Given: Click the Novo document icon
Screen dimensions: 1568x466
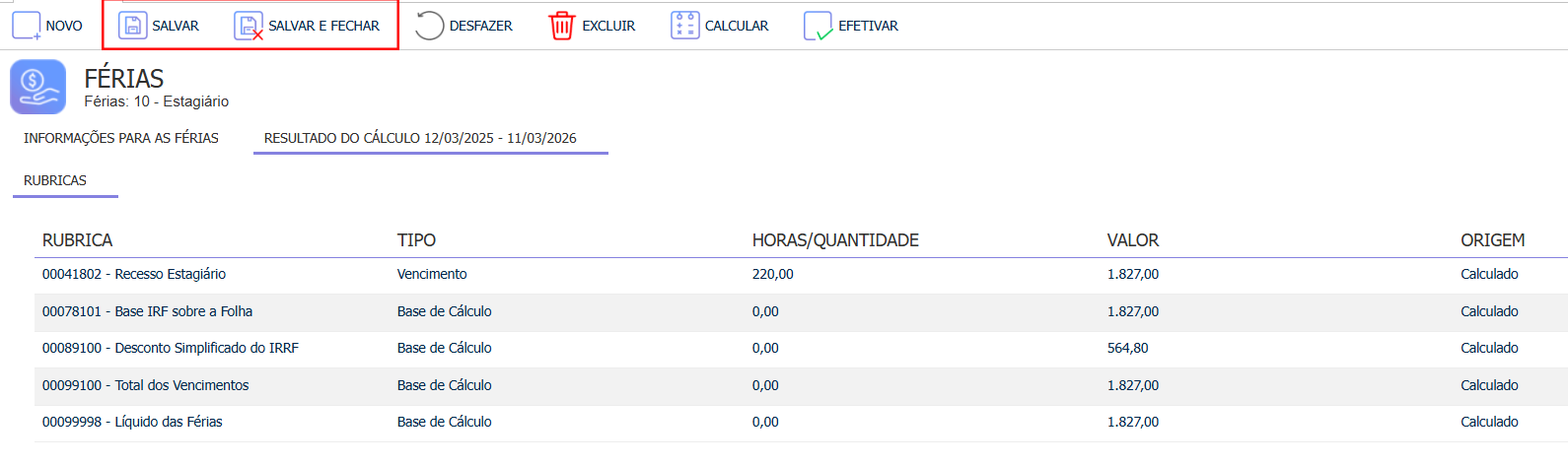Looking at the screenshot, I should [27, 26].
